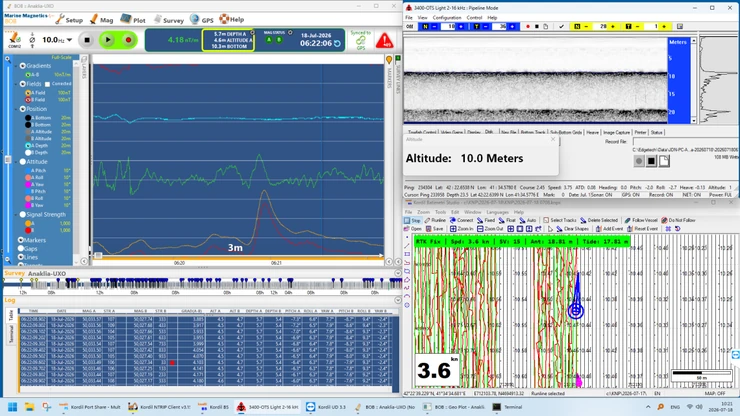Click the Zoom In tool in Bathymetry Studio
740x416 pixels.
[461, 229]
